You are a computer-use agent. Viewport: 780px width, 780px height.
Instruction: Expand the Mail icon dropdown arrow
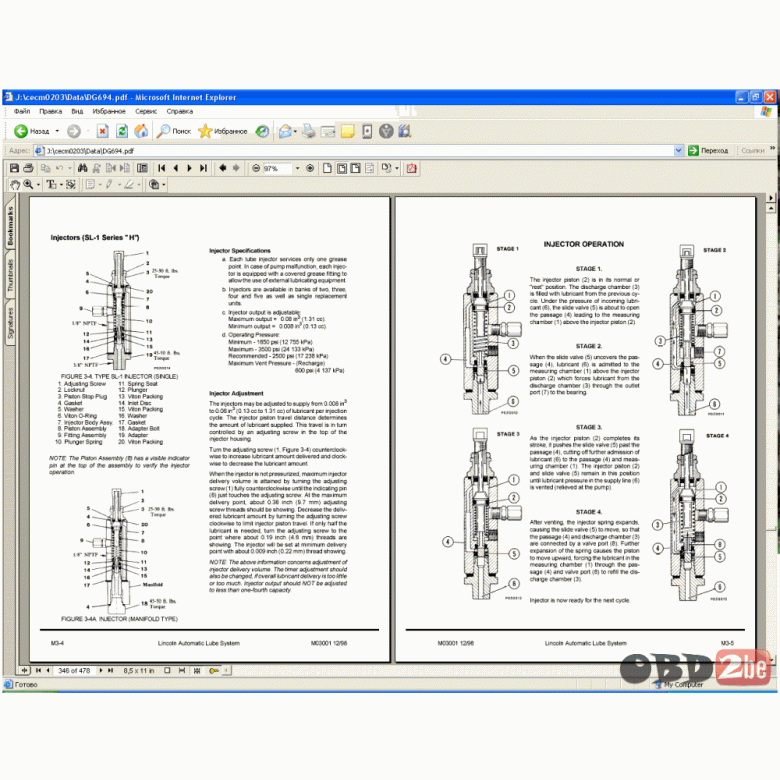point(295,131)
